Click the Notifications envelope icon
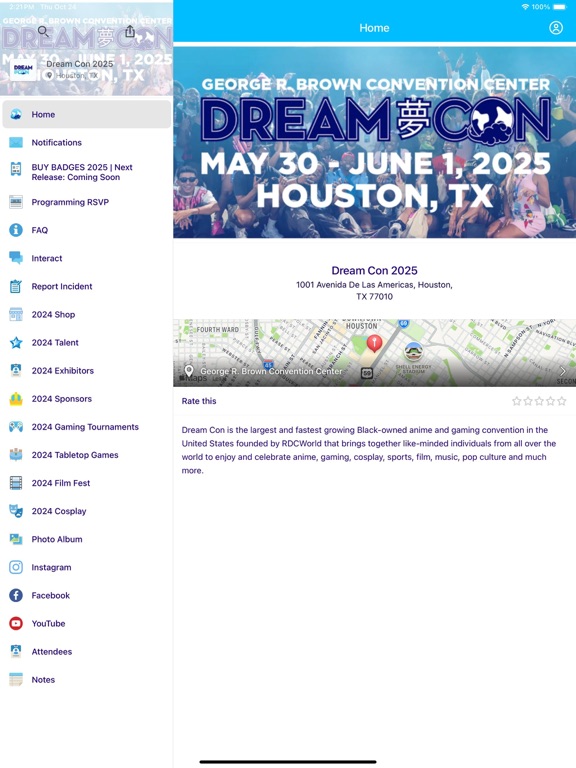576x768 pixels. [16, 143]
